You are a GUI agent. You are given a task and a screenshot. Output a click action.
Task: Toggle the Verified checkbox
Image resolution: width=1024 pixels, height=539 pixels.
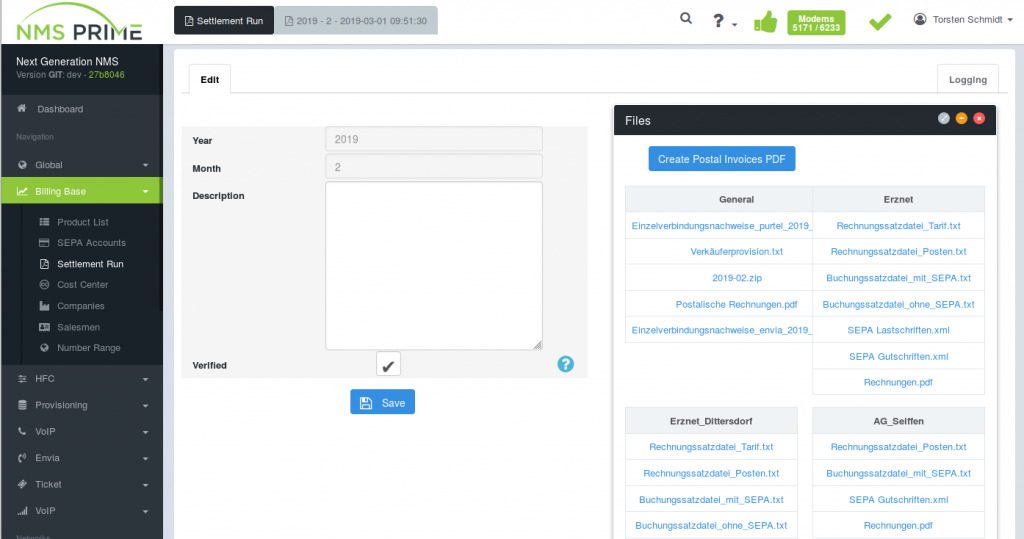point(388,365)
